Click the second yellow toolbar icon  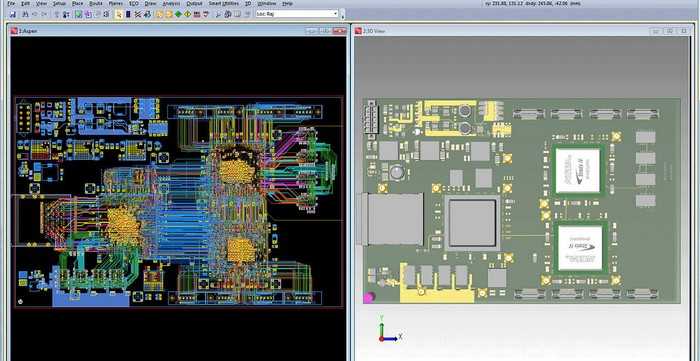tap(169, 14)
